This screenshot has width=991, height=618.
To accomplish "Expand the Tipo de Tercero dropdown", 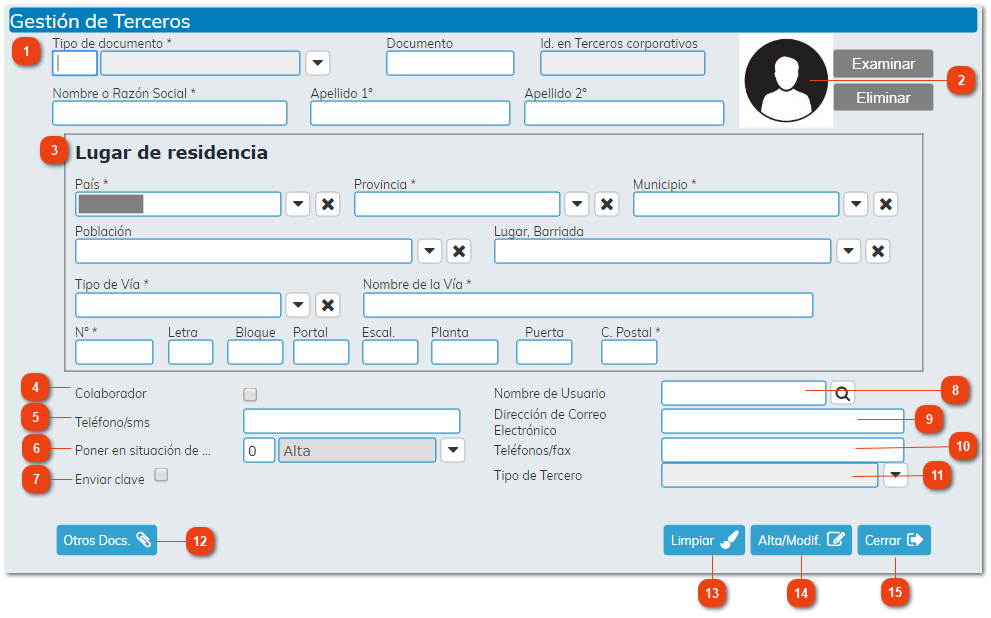I will tap(895, 476).
